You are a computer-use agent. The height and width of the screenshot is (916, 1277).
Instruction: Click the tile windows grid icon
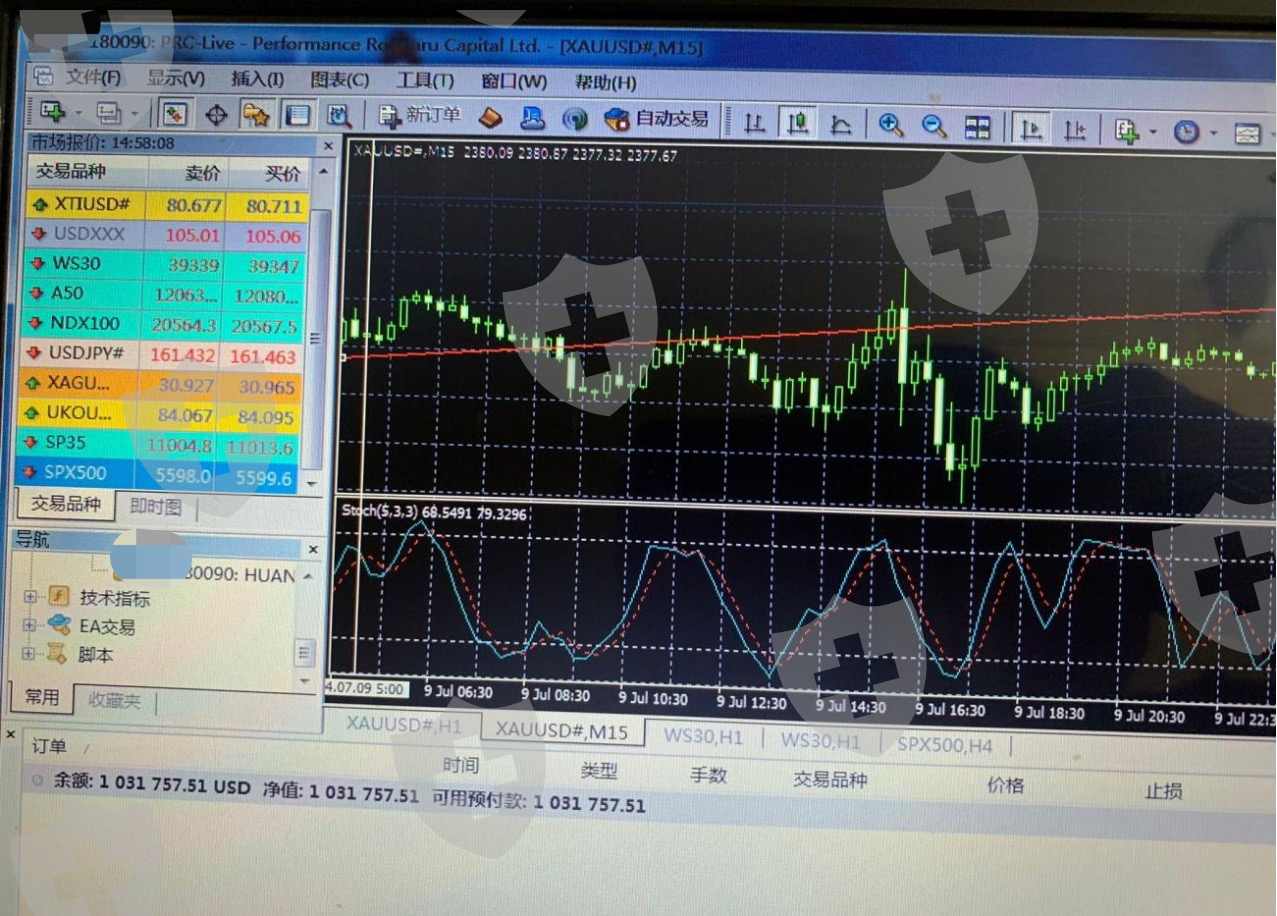pyautogui.click(x=977, y=127)
